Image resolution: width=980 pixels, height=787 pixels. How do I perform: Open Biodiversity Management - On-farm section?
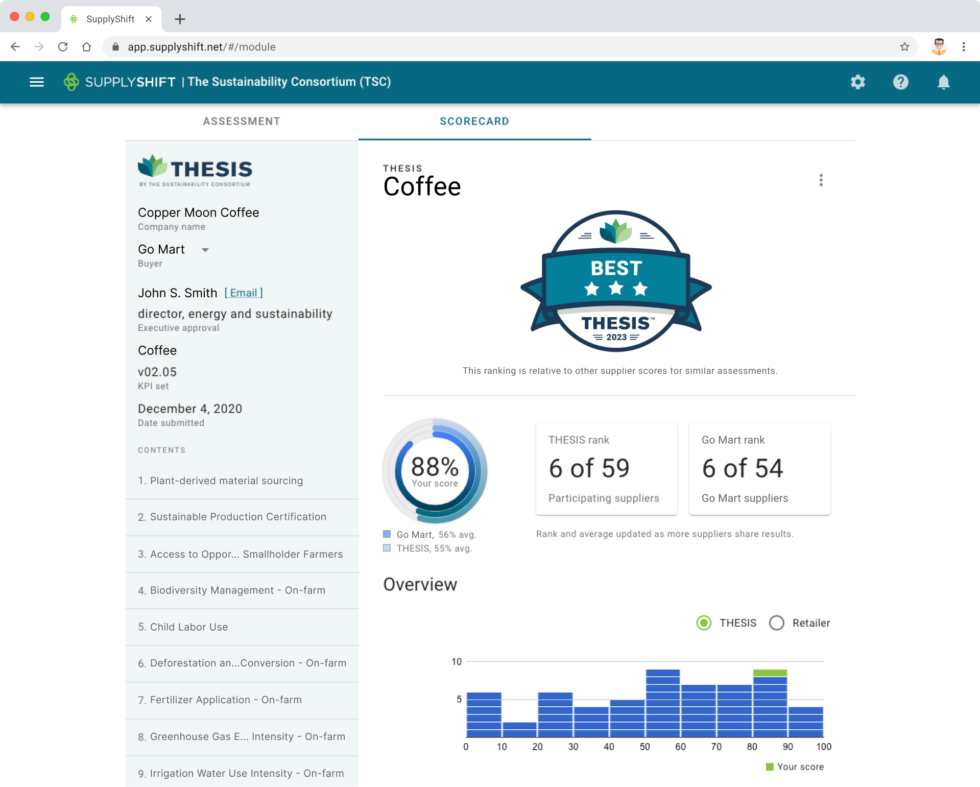pyautogui.click(x=242, y=590)
